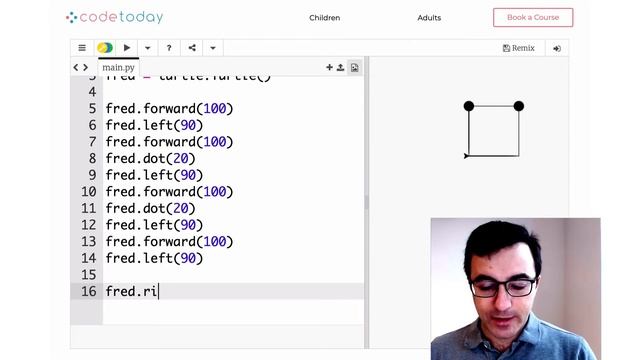Click the Remix button
The height and width of the screenshot is (360, 640).
[518, 48]
